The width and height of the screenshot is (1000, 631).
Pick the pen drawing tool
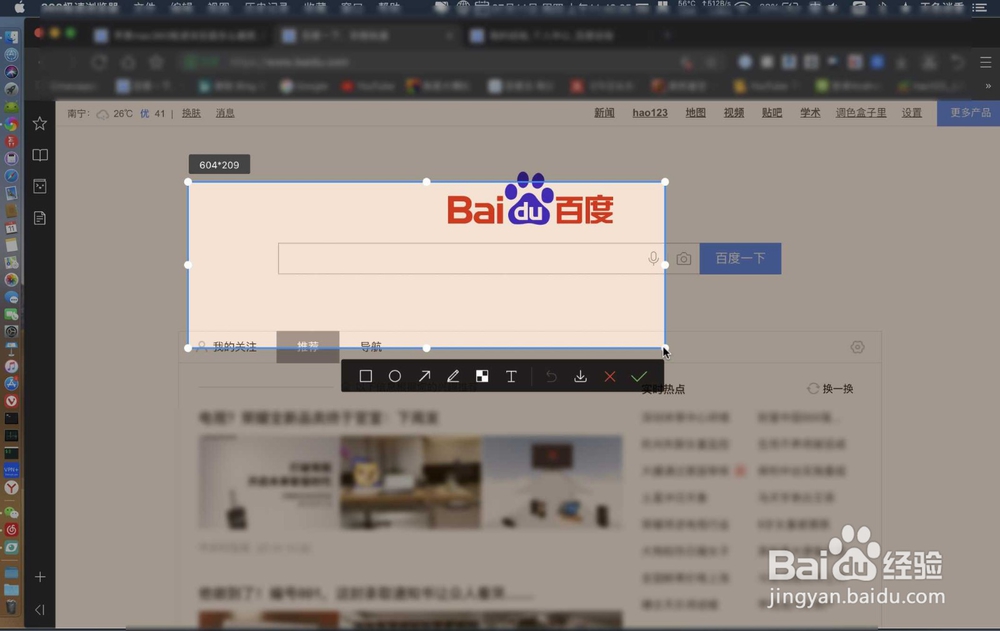click(453, 377)
